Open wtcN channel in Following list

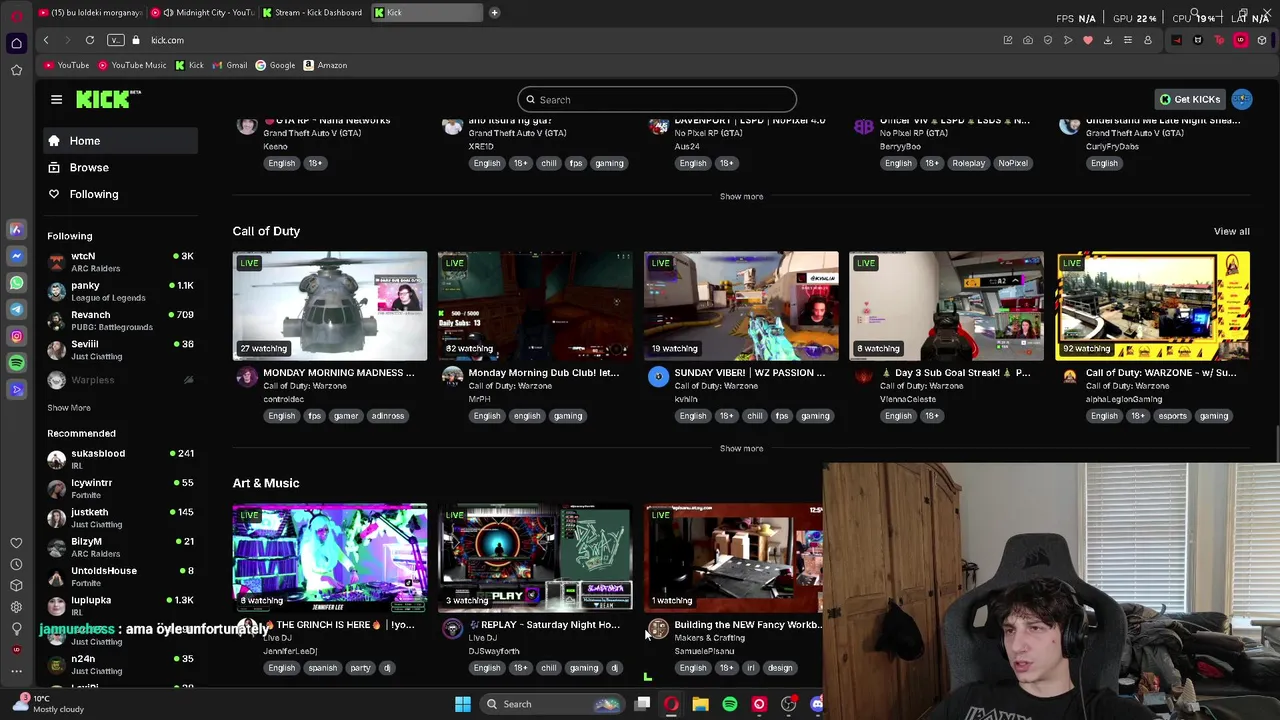pos(120,262)
